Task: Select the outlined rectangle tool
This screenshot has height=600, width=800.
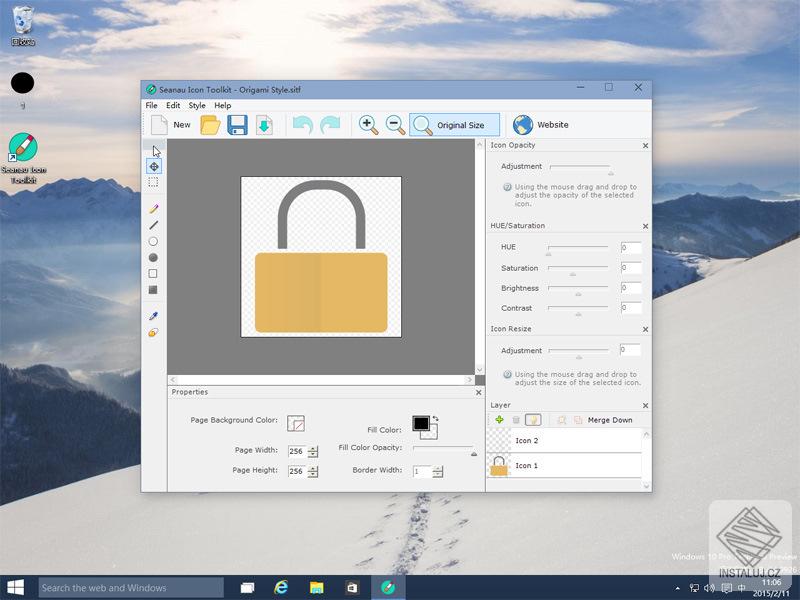Action: (153, 274)
